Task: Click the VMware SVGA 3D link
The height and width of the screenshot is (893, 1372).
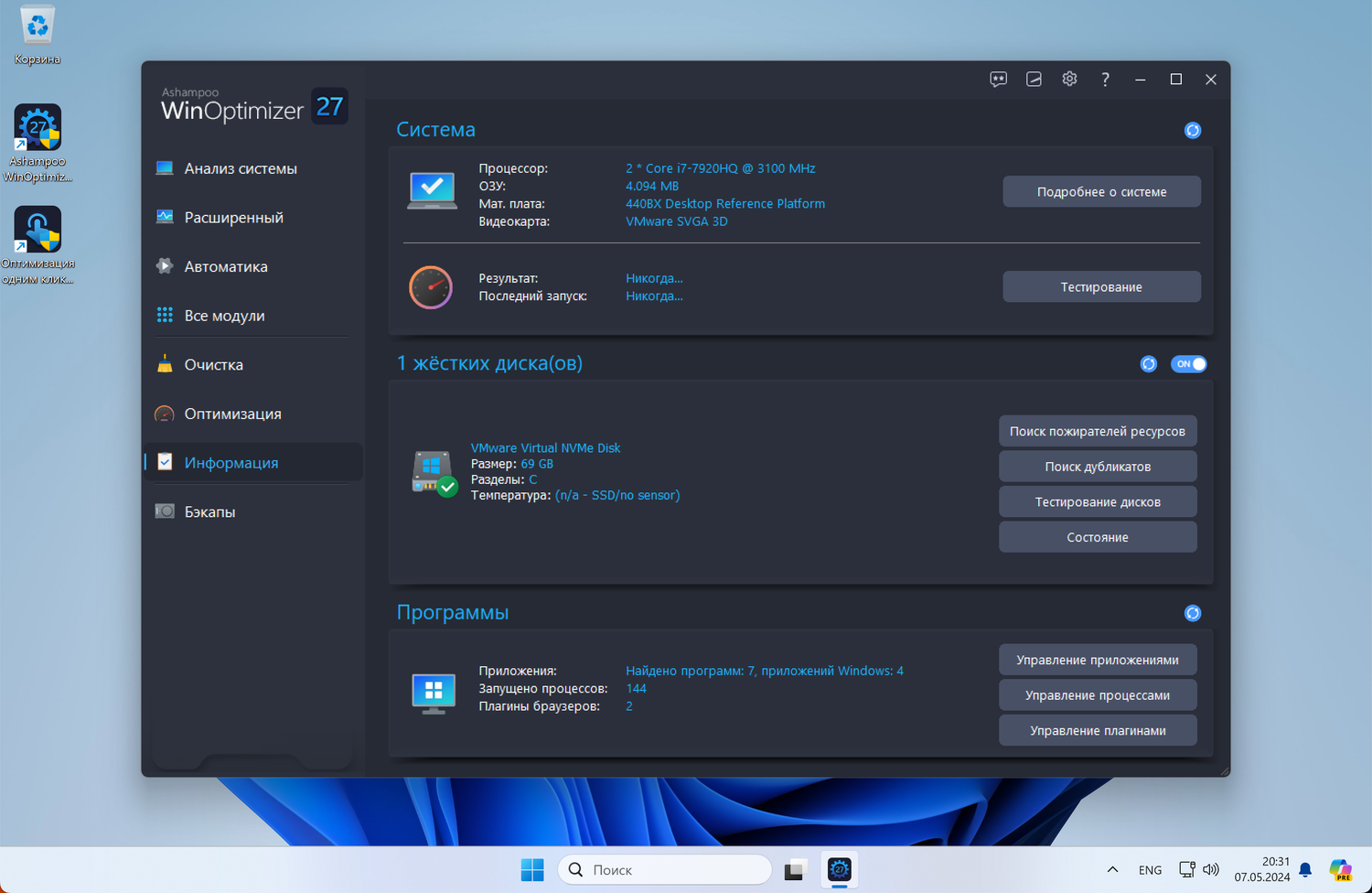Action: [677, 221]
